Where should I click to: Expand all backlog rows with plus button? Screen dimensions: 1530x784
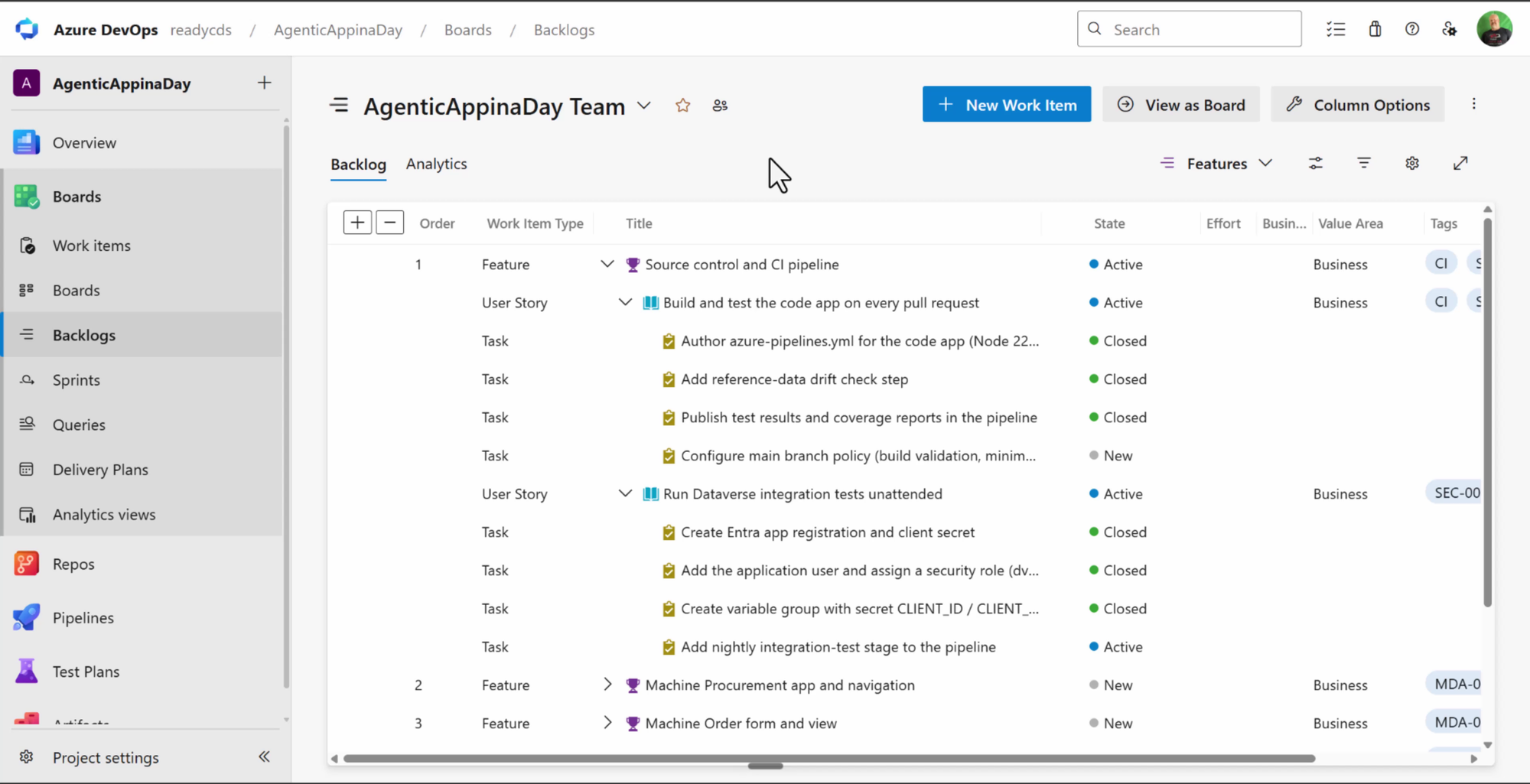click(x=357, y=223)
